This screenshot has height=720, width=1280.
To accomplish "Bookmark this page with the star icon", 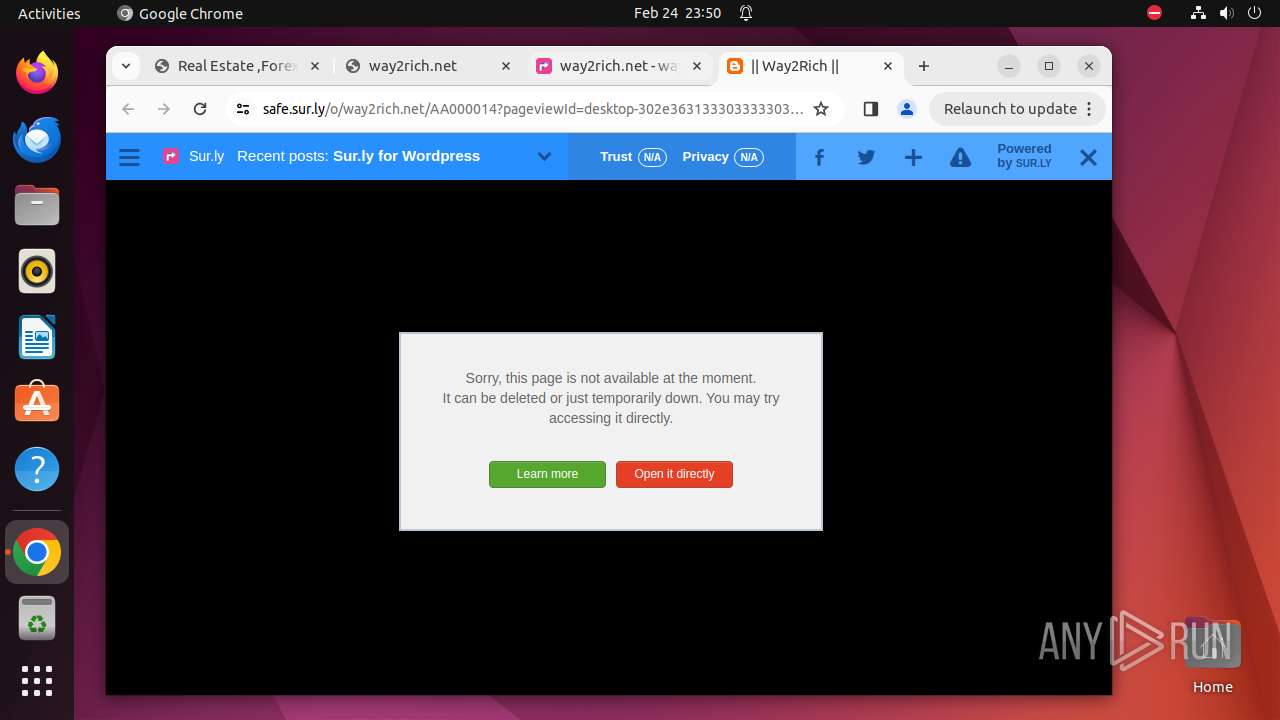I will point(821,109).
